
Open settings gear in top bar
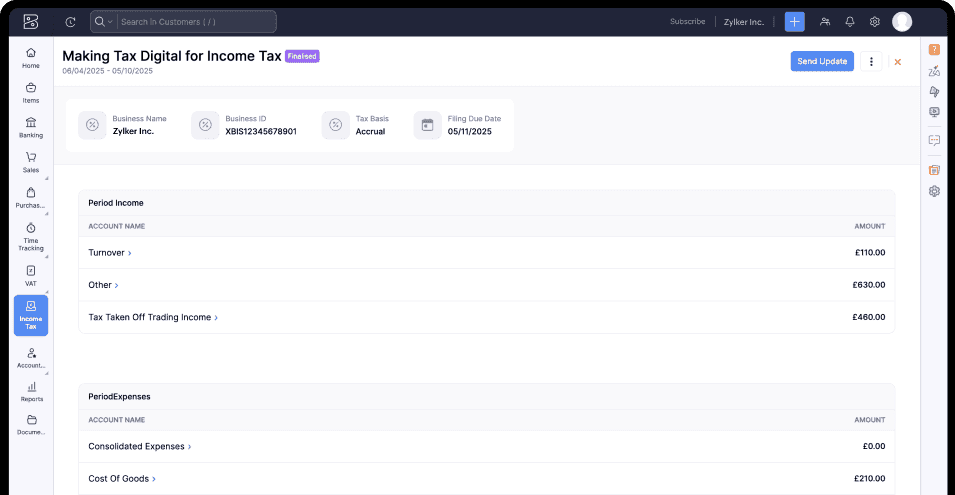coord(875,22)
